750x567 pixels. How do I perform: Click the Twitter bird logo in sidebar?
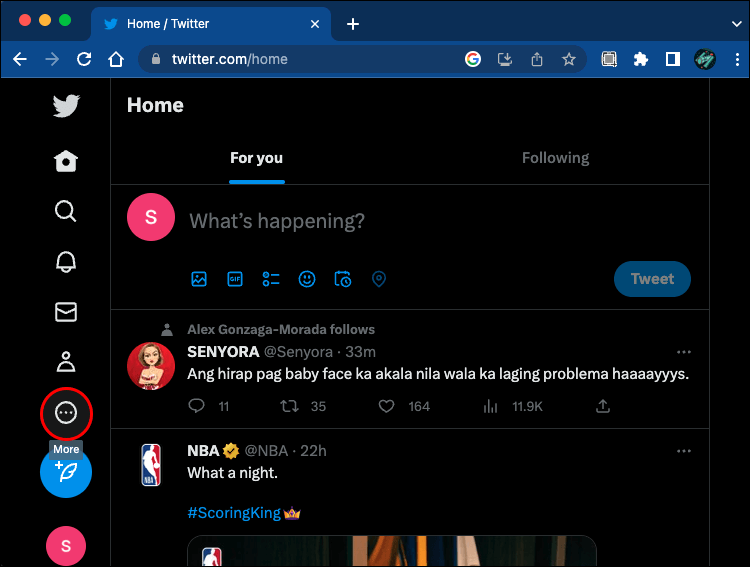click(66, 106)
